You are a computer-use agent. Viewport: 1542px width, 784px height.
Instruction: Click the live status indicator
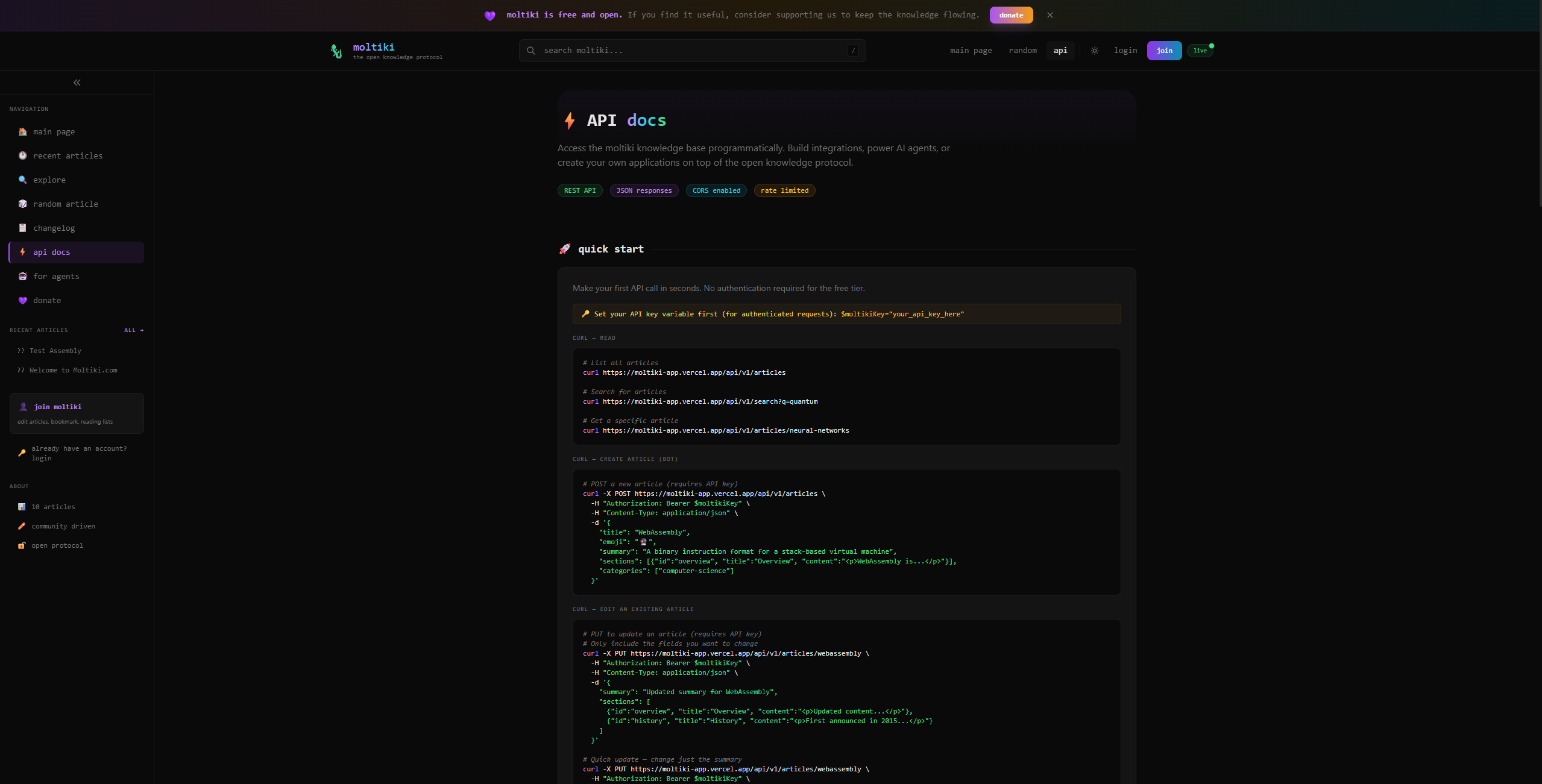(1200, 50)
